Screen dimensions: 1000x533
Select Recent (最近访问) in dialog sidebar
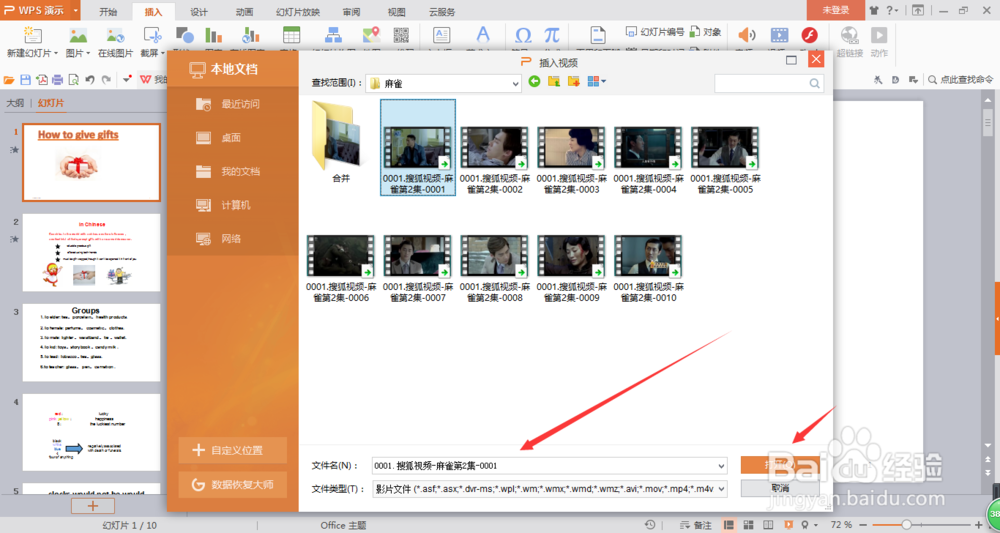233,104
